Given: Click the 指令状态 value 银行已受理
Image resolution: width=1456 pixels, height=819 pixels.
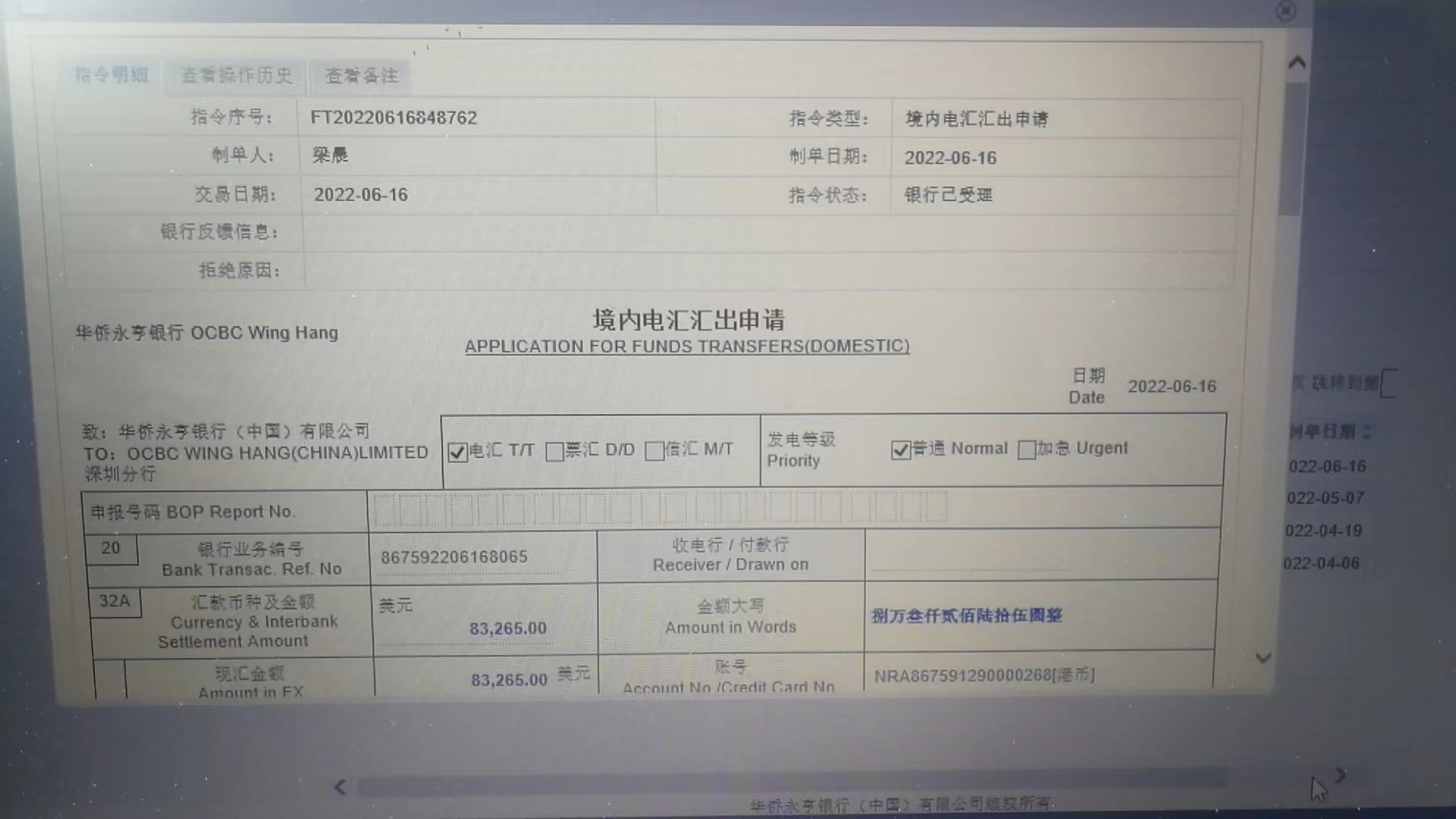Looking at the screenshot, I should (x=948, y=195).
